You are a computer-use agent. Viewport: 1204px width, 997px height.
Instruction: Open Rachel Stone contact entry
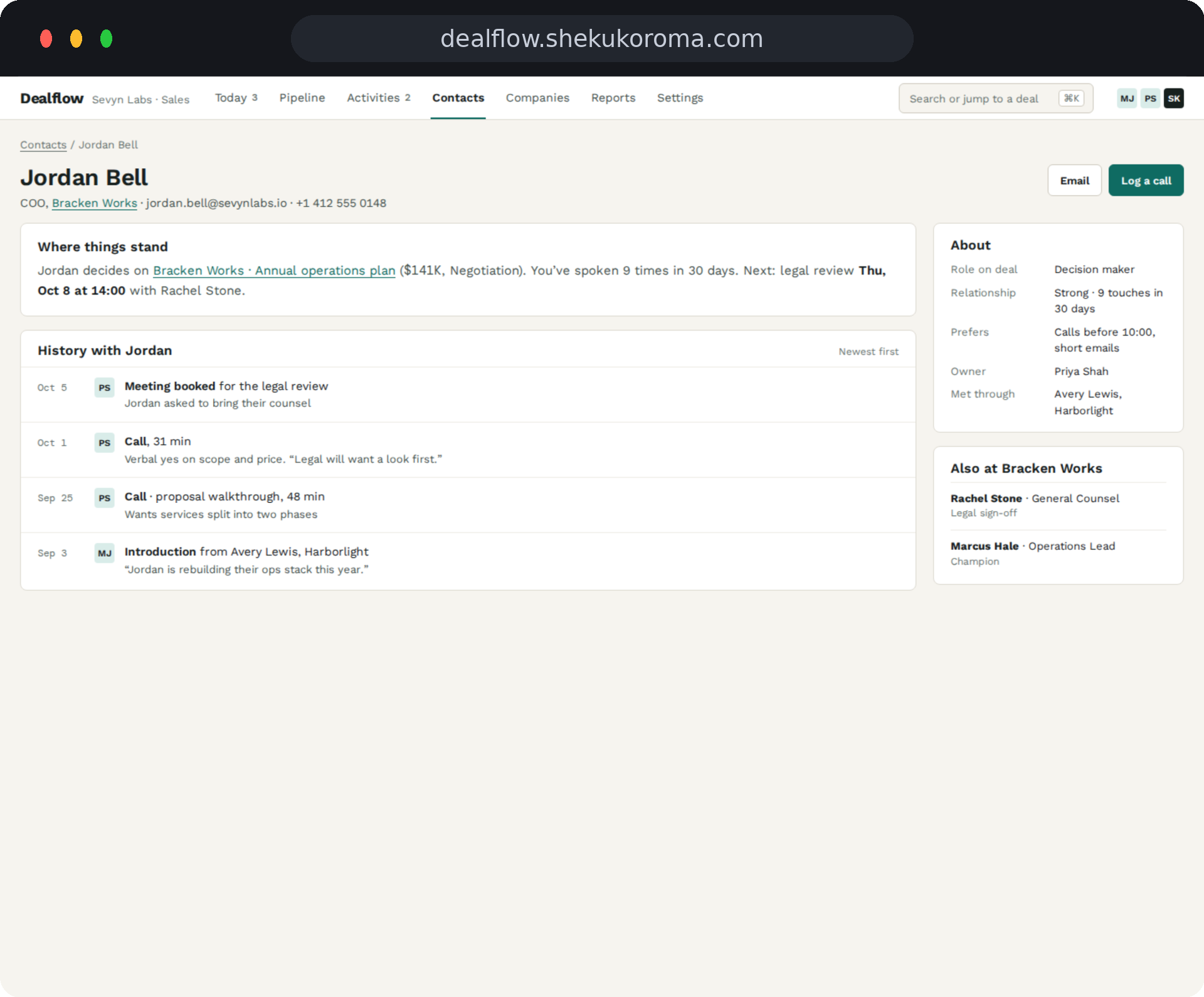(1058, 505)
